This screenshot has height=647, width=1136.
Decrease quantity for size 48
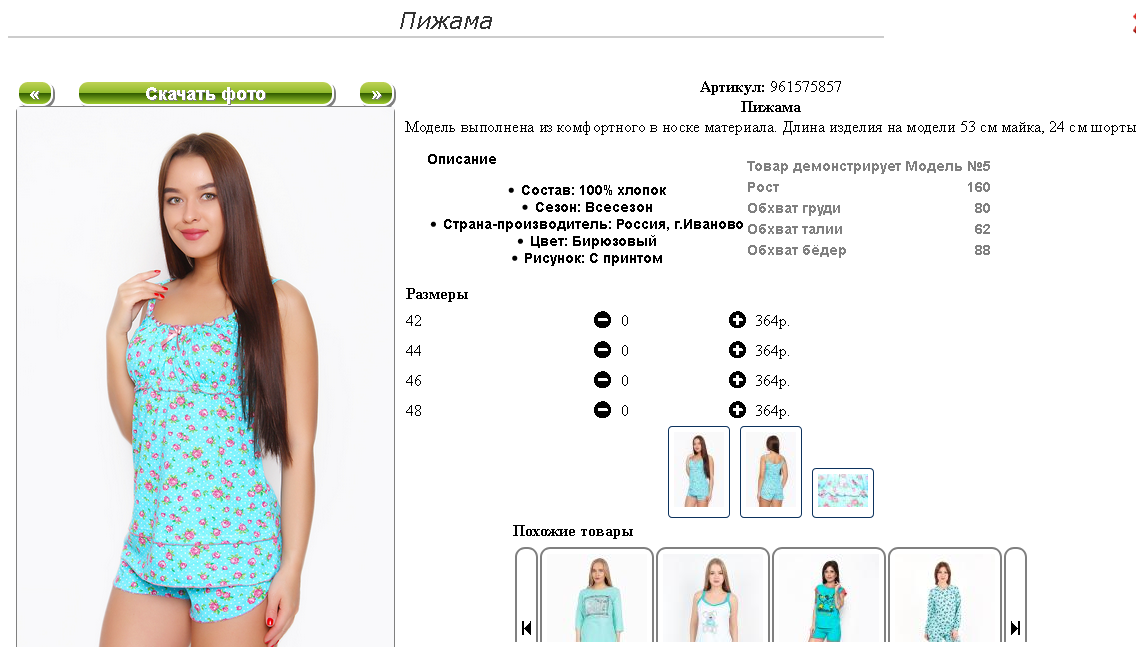pos(602,410)
